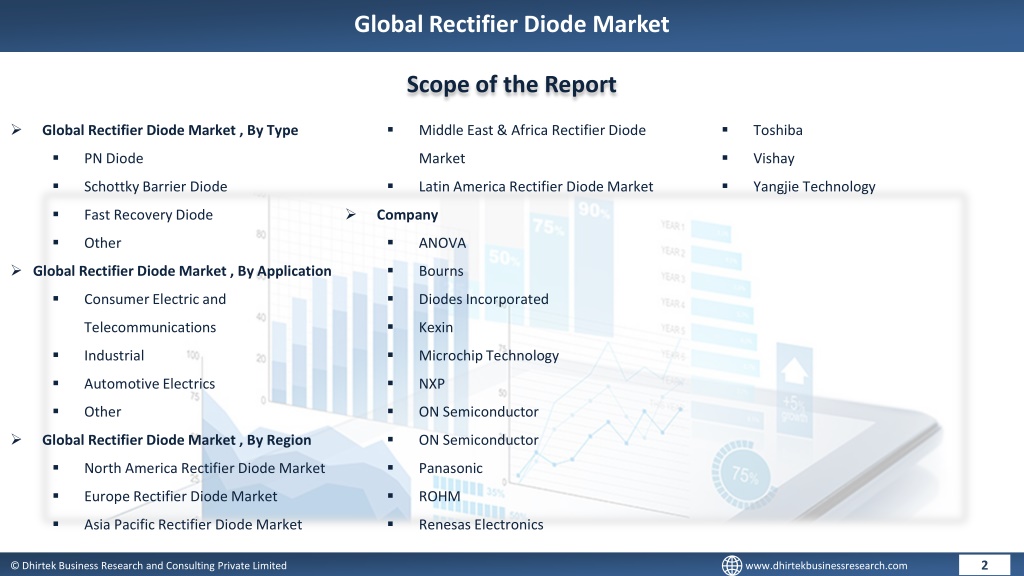Select 'Microchip Technology' company entry

[x=488, y=355]
